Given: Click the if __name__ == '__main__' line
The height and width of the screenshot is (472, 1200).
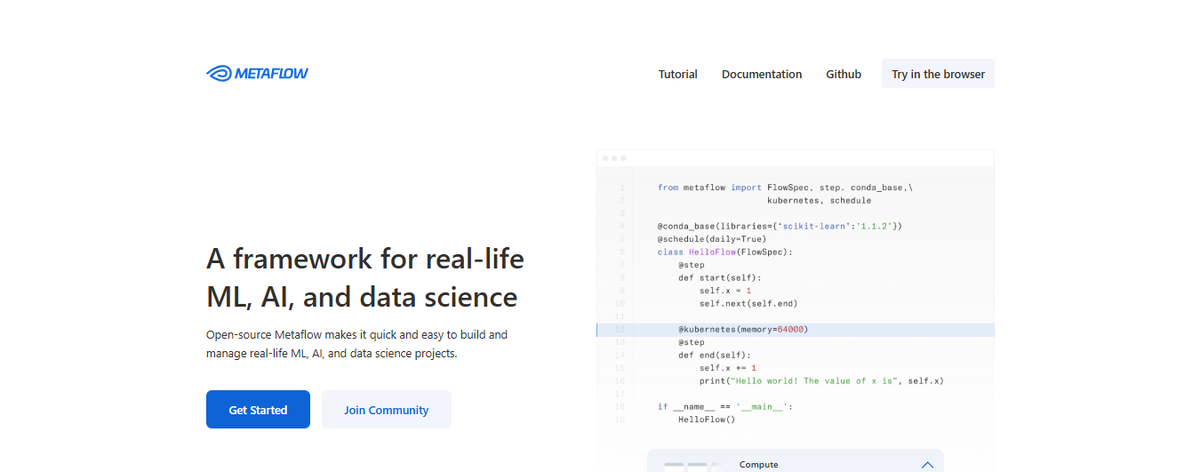Looking at the screenshot, I should pyautogui.click(x=725, y=407).
